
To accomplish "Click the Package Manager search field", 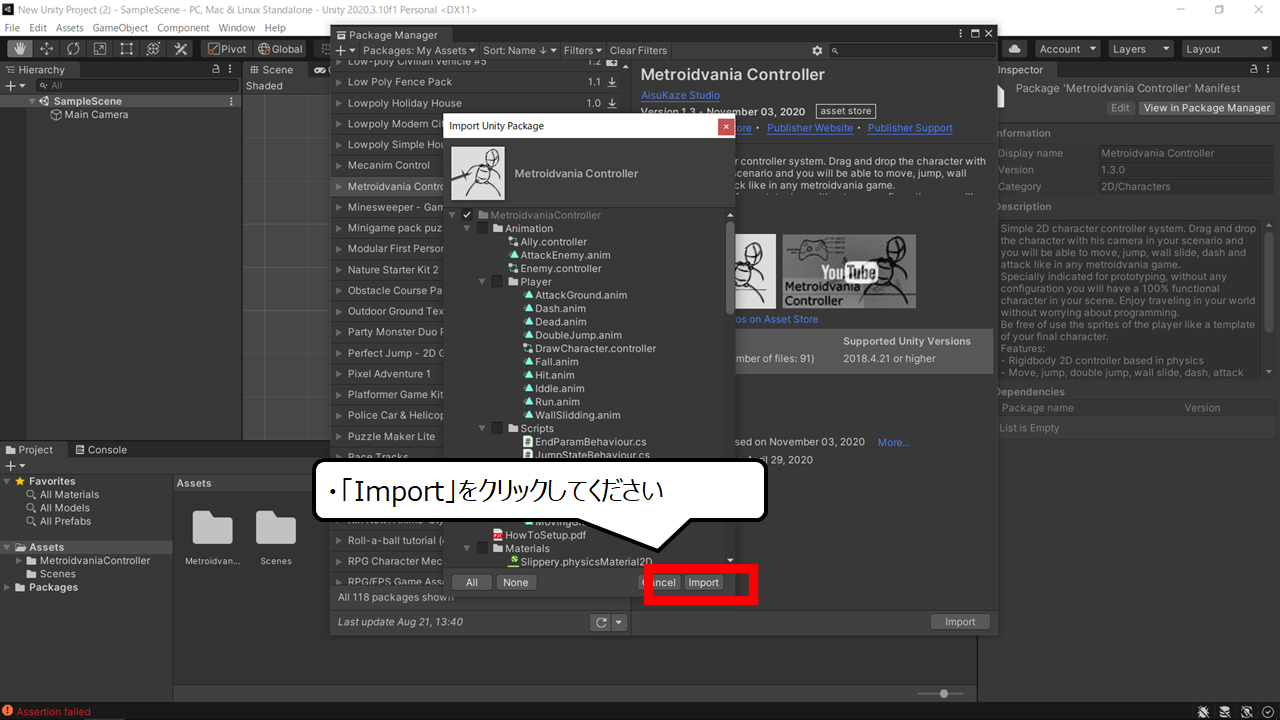I will pos(913,50).
